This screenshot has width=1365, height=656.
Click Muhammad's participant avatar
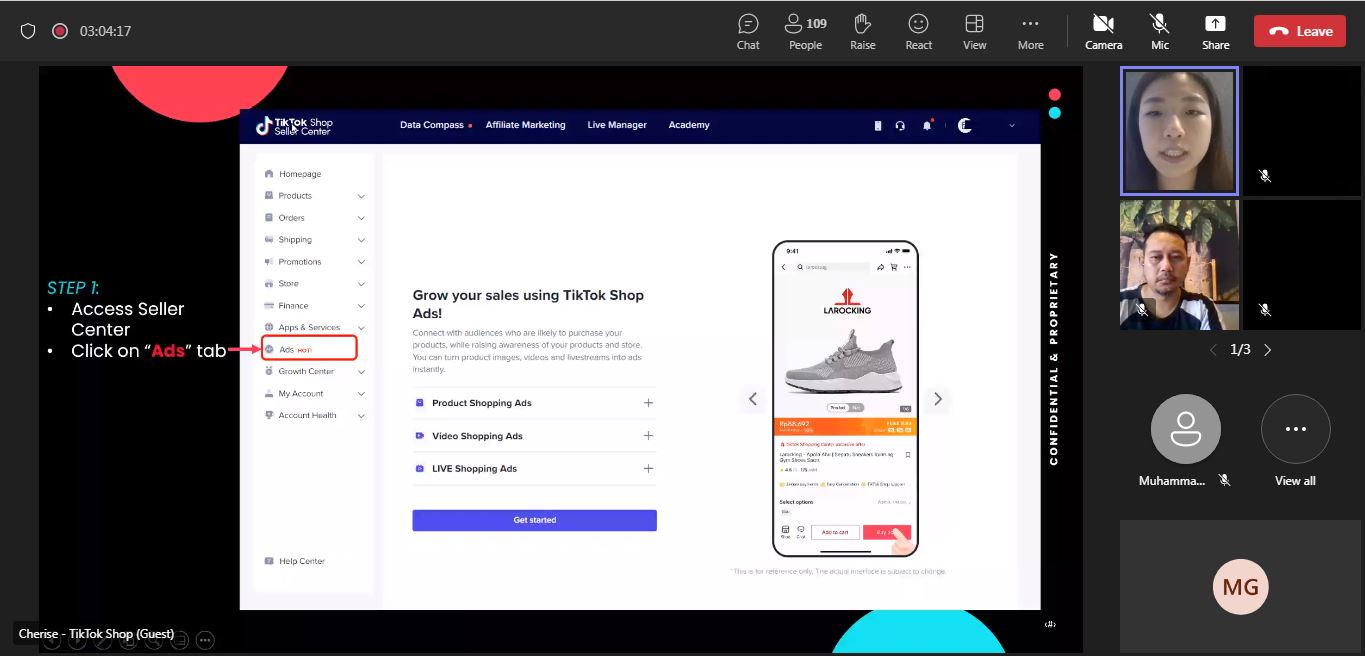click(1185, 429)
